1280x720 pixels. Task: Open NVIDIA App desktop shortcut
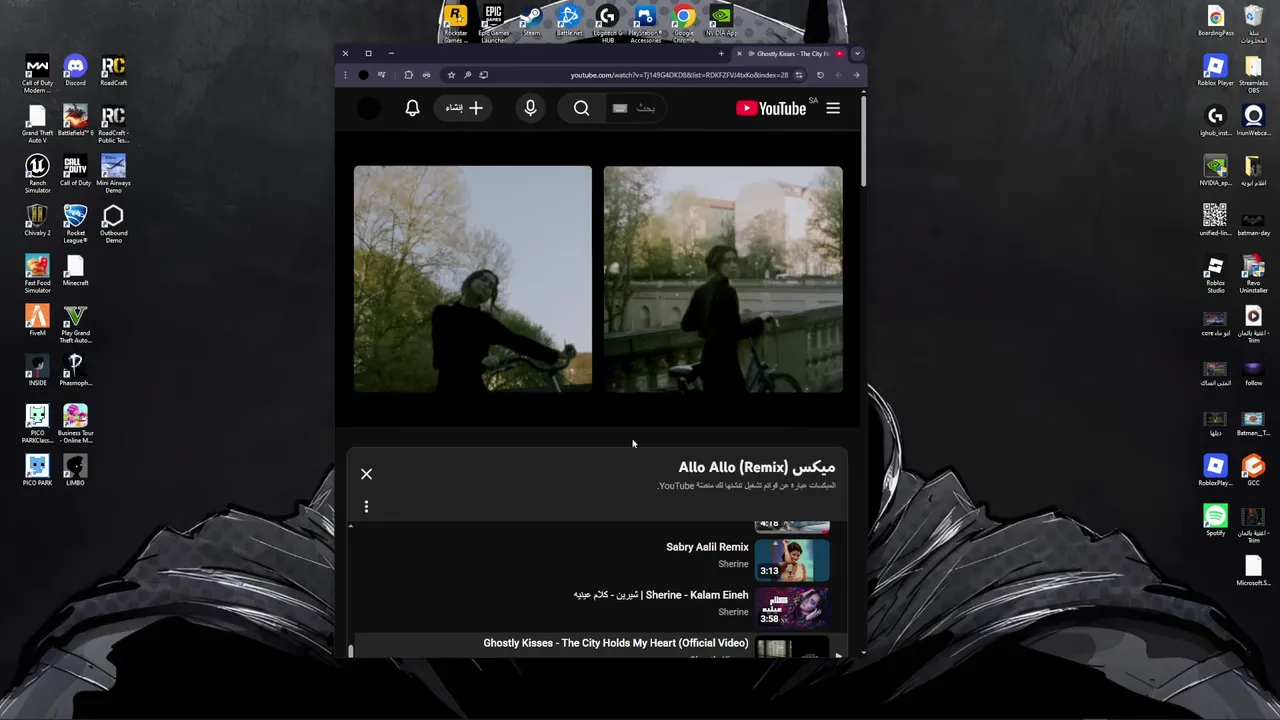click(721, 21)
